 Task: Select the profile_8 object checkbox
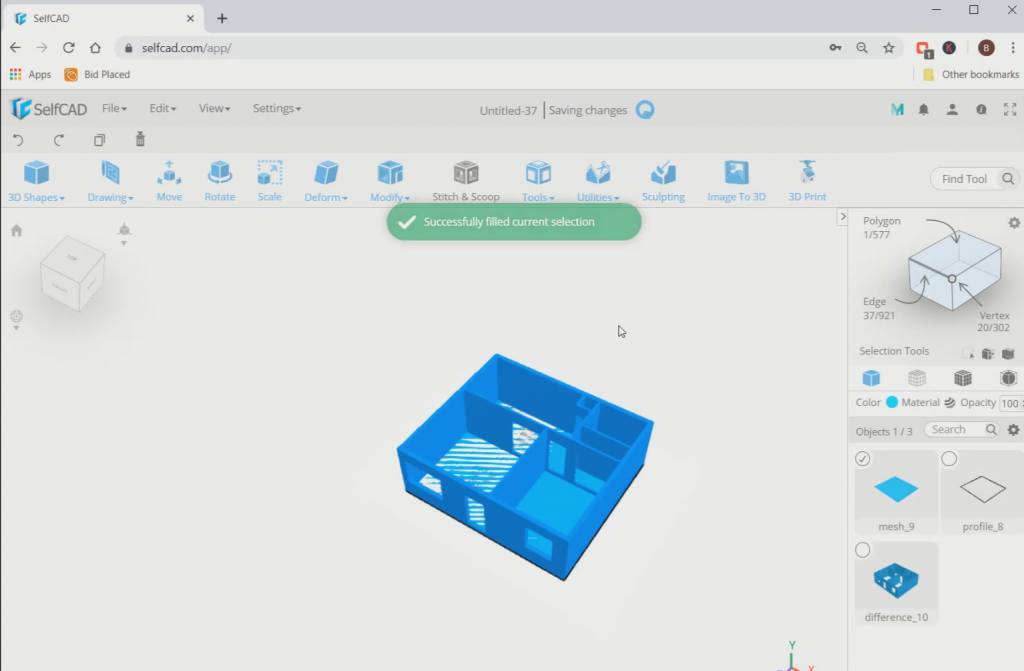(948, 458)
